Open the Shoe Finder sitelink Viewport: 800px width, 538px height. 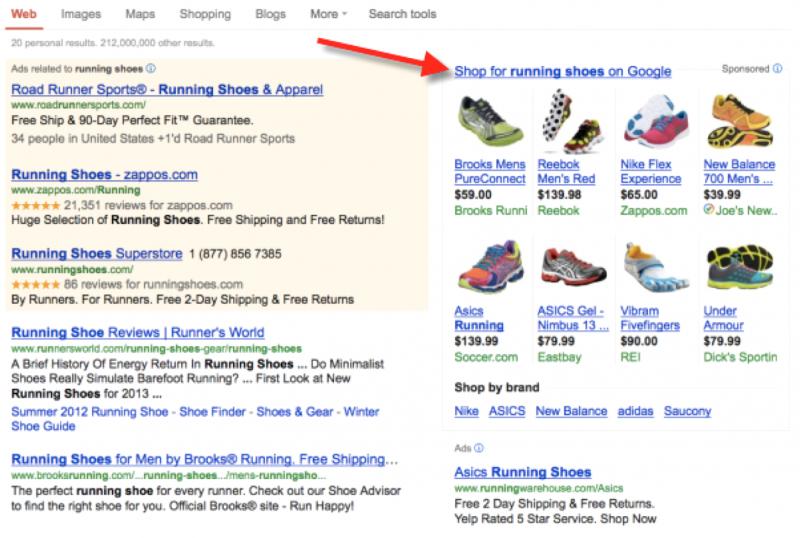[212, 412]
